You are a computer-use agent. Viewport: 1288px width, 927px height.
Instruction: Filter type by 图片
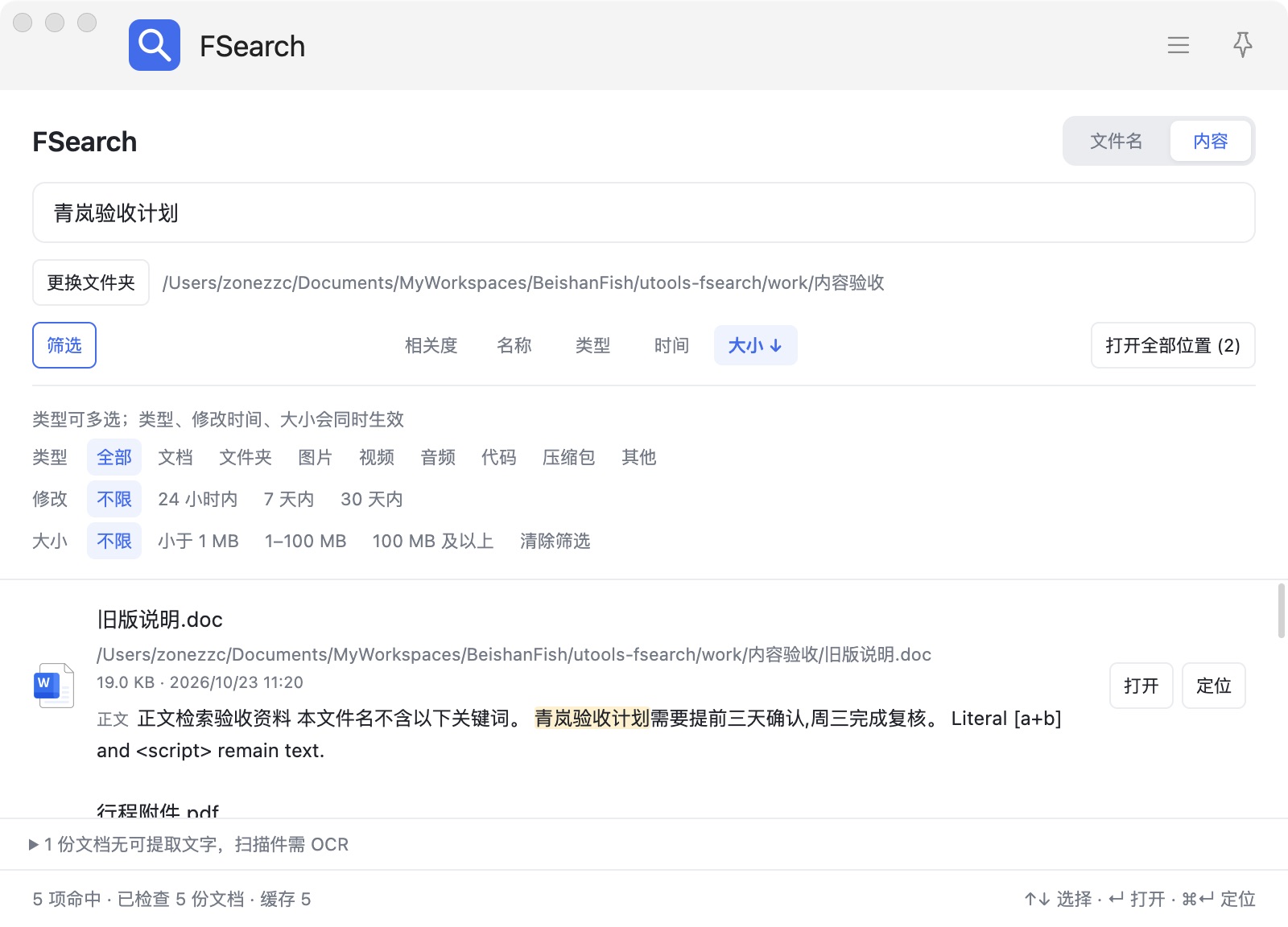[x=316, y=457]
